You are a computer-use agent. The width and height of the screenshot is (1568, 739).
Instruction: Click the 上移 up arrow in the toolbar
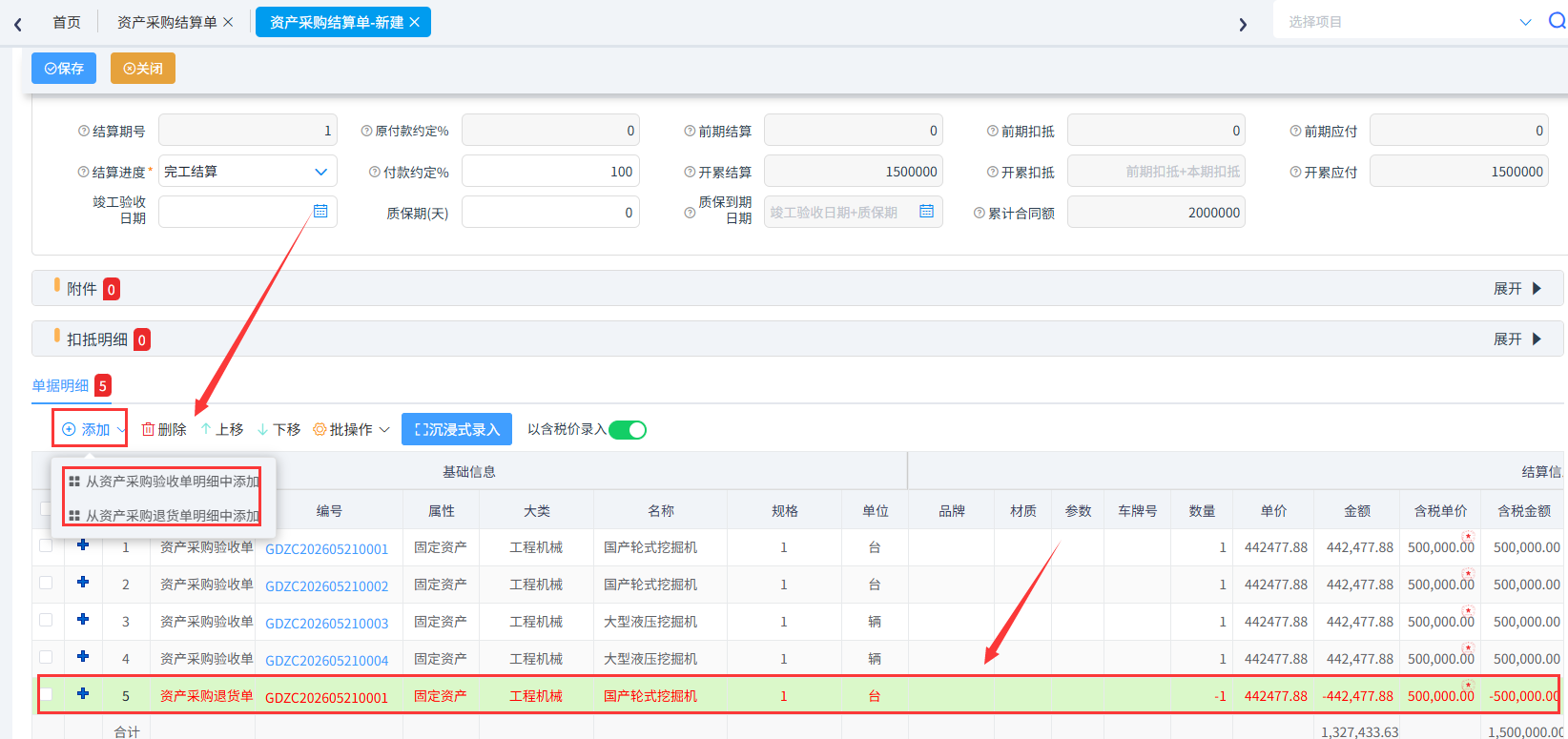(x=206, y=429)
